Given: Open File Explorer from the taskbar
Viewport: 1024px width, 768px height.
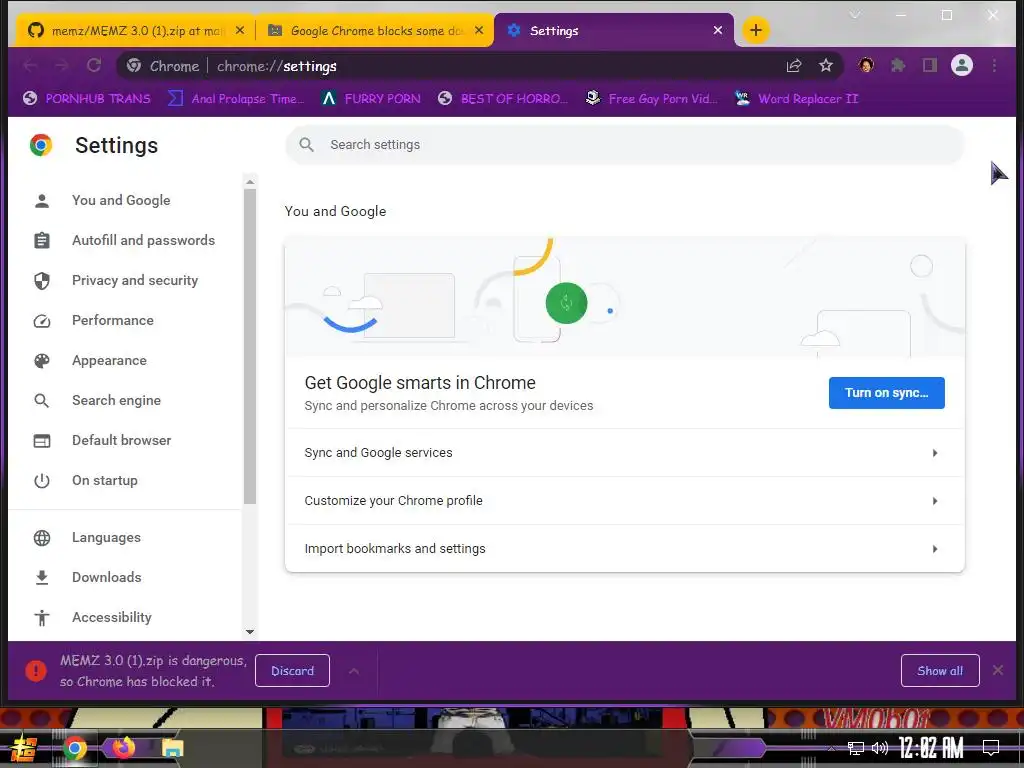Looking at the screenshot, I should pos(172,748).
